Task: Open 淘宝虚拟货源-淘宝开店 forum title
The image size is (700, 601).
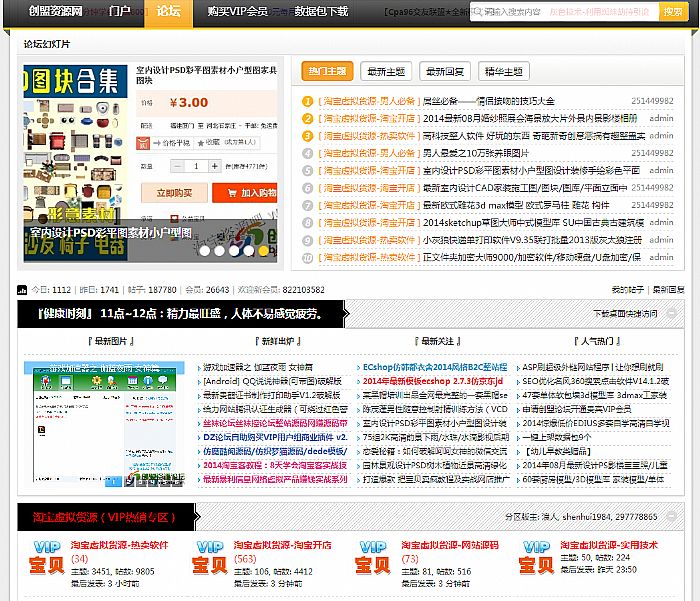Action: tap(283, 545)
